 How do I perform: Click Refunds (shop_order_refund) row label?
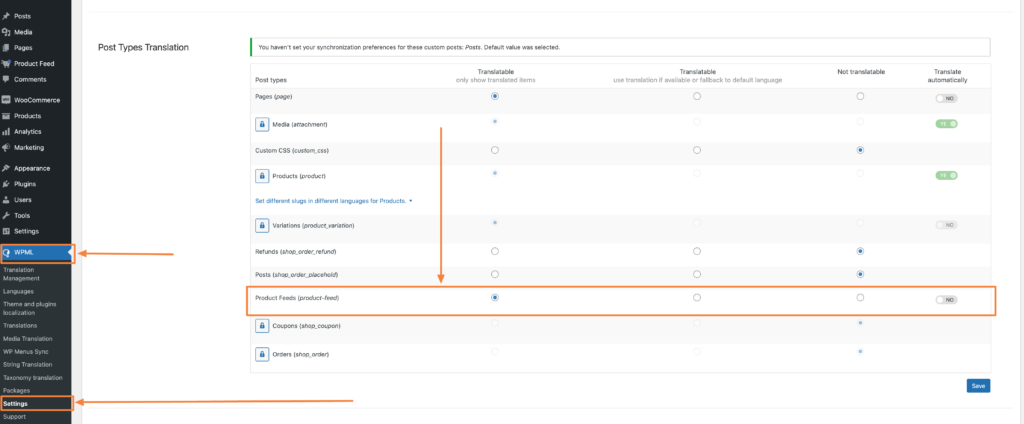pyautogui.click(x=296, y=252)
